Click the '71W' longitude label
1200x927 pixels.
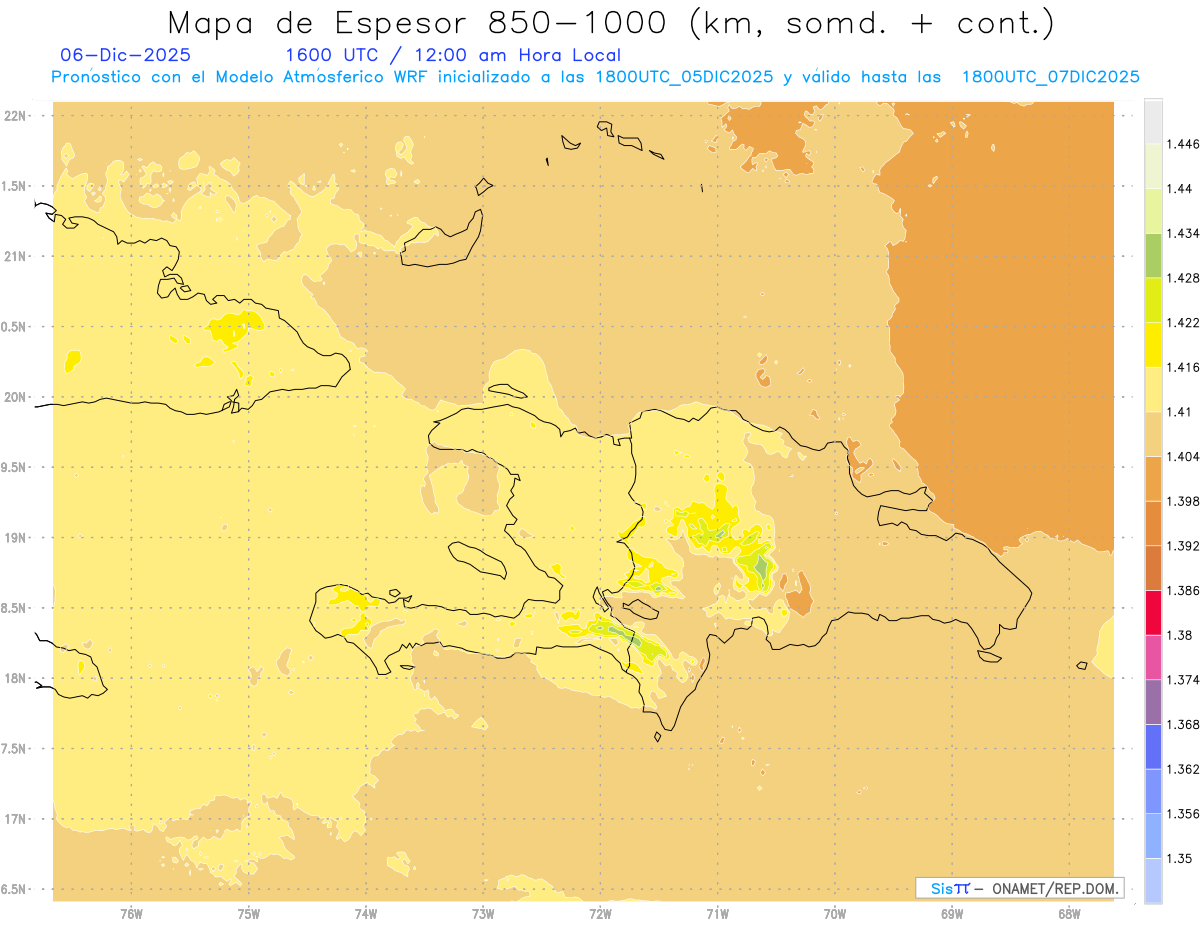(x=717, y=913)
